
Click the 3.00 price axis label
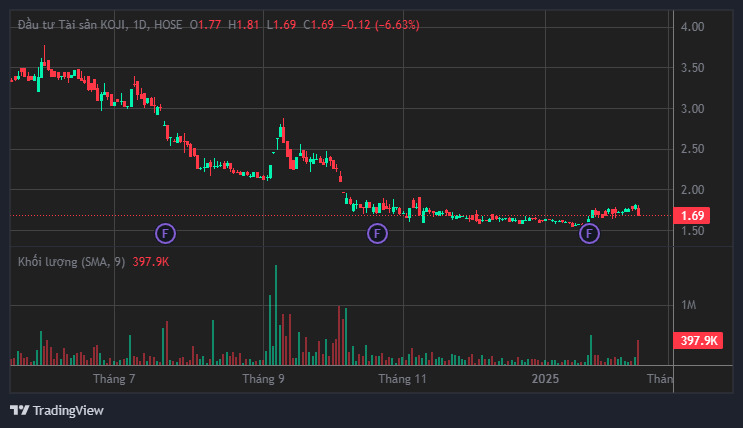(692, 109)
